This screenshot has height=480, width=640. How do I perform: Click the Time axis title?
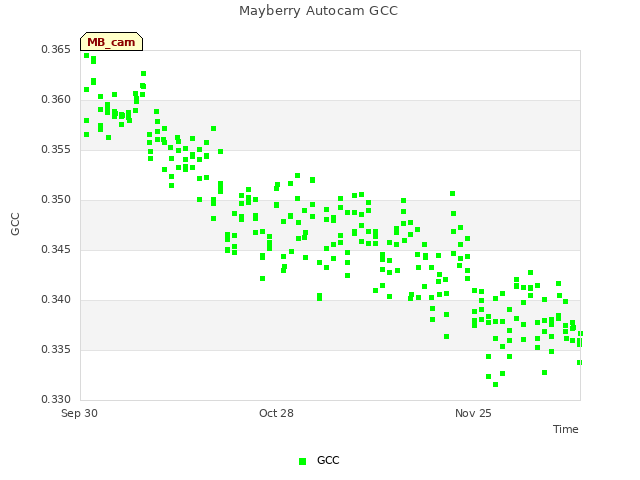[566, 429]
